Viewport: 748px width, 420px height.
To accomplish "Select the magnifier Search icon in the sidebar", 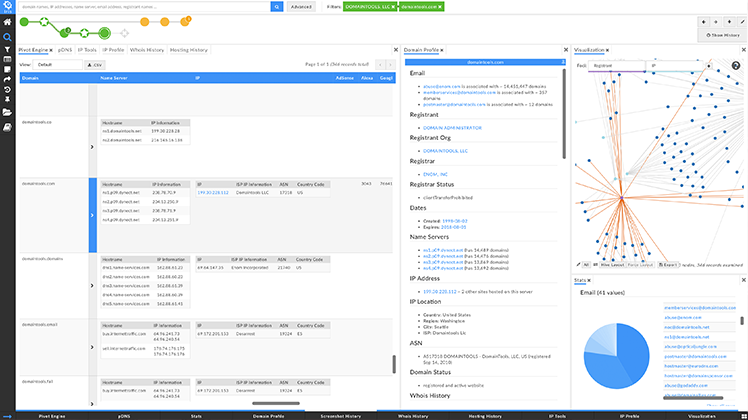I will (7, 37).
